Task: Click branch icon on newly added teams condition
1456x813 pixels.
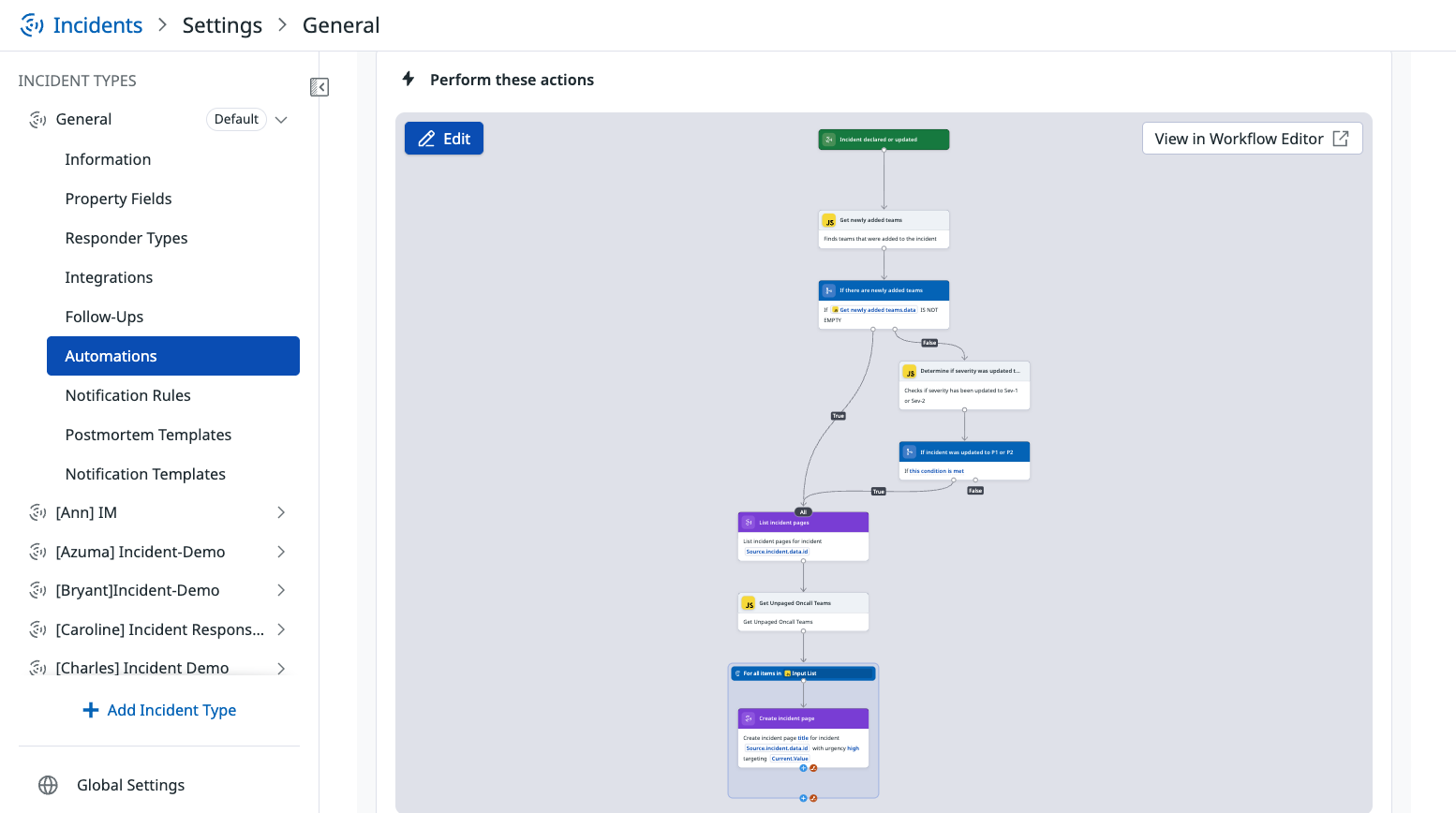Action: pos(829,290)
